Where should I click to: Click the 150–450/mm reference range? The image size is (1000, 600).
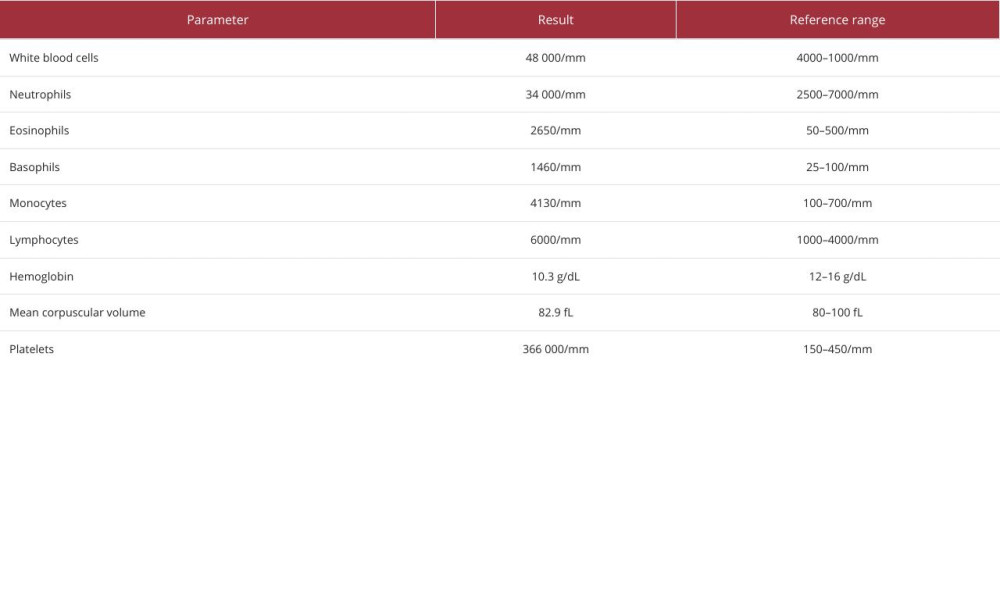pos(837,349)
